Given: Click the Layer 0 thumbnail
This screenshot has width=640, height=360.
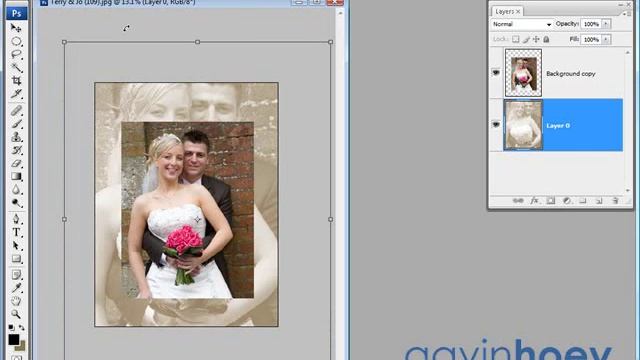Looking at the screenshot, I should [523, 125].
